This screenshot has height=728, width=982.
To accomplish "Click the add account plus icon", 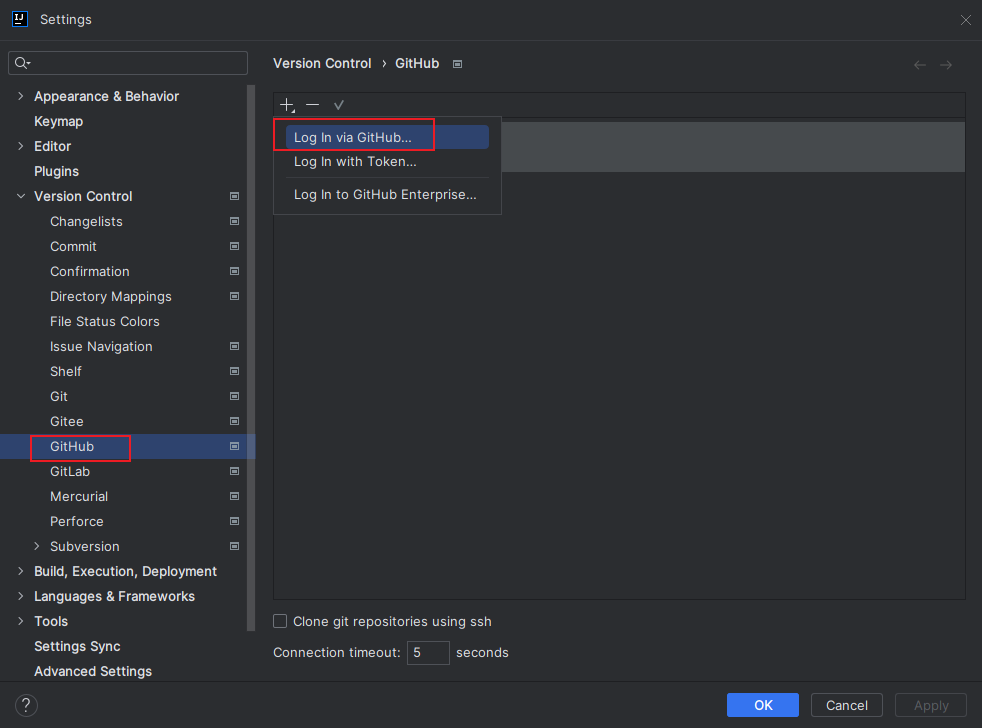I will (x=287, y=105).
